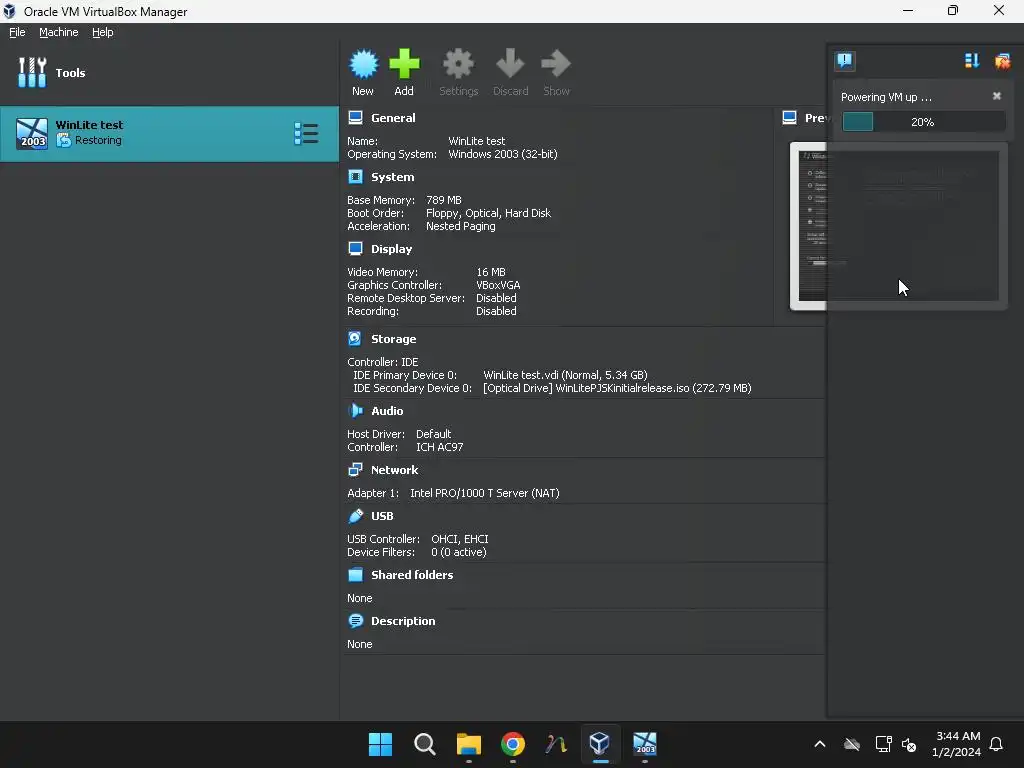The width and height of the screenshot is (1024, 768).
Task: Click the ICH AC97 audio controller value
Action: point(440,447)
